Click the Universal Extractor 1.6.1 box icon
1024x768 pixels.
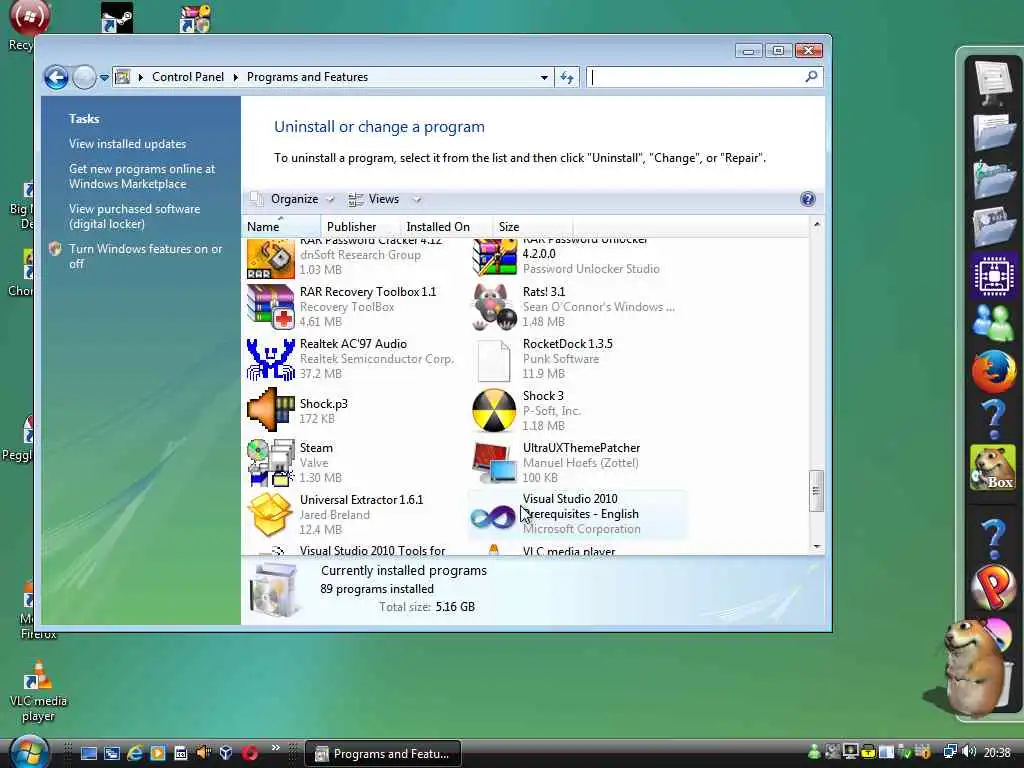pos(270,515)
